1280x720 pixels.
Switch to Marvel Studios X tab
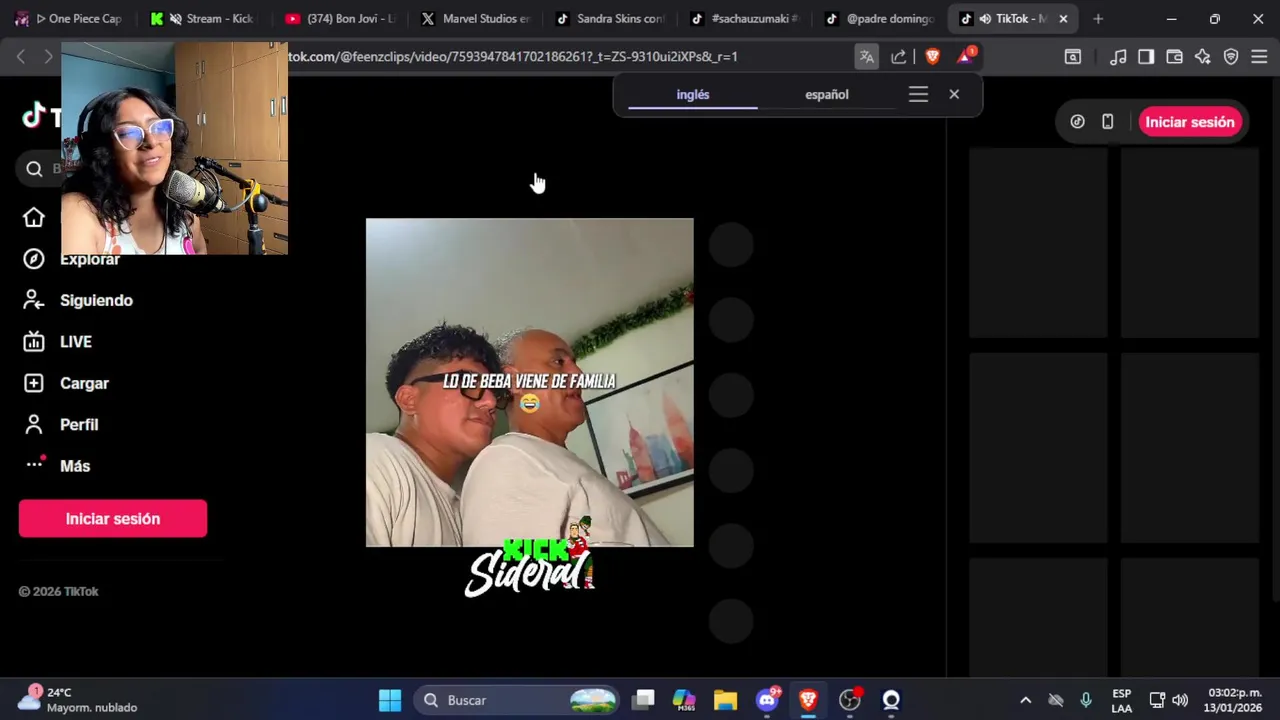click(474, 19)
